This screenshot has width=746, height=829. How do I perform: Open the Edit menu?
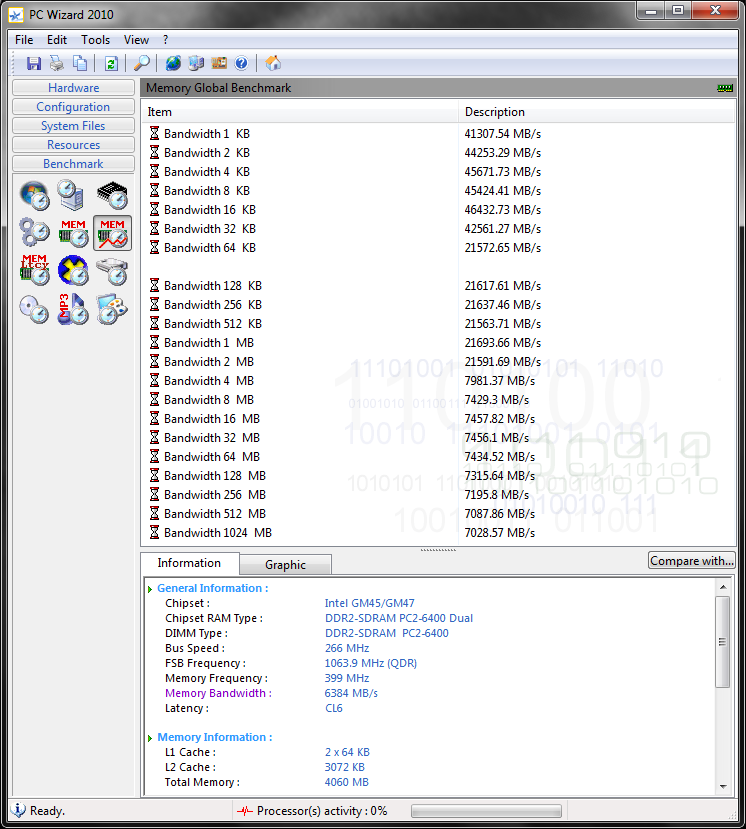(57, 40)
